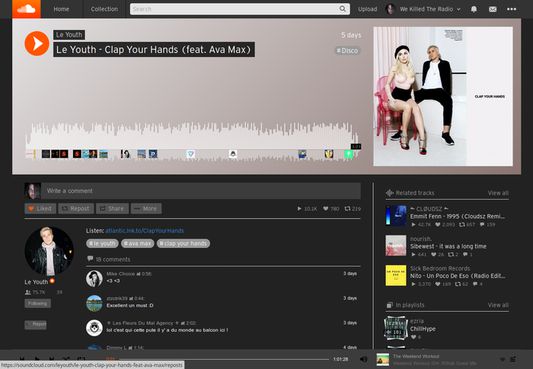Play Clap Your Hands with orange button
This screenshot has width=533, height=369.
pyautogui.click(x=37, y=43)
